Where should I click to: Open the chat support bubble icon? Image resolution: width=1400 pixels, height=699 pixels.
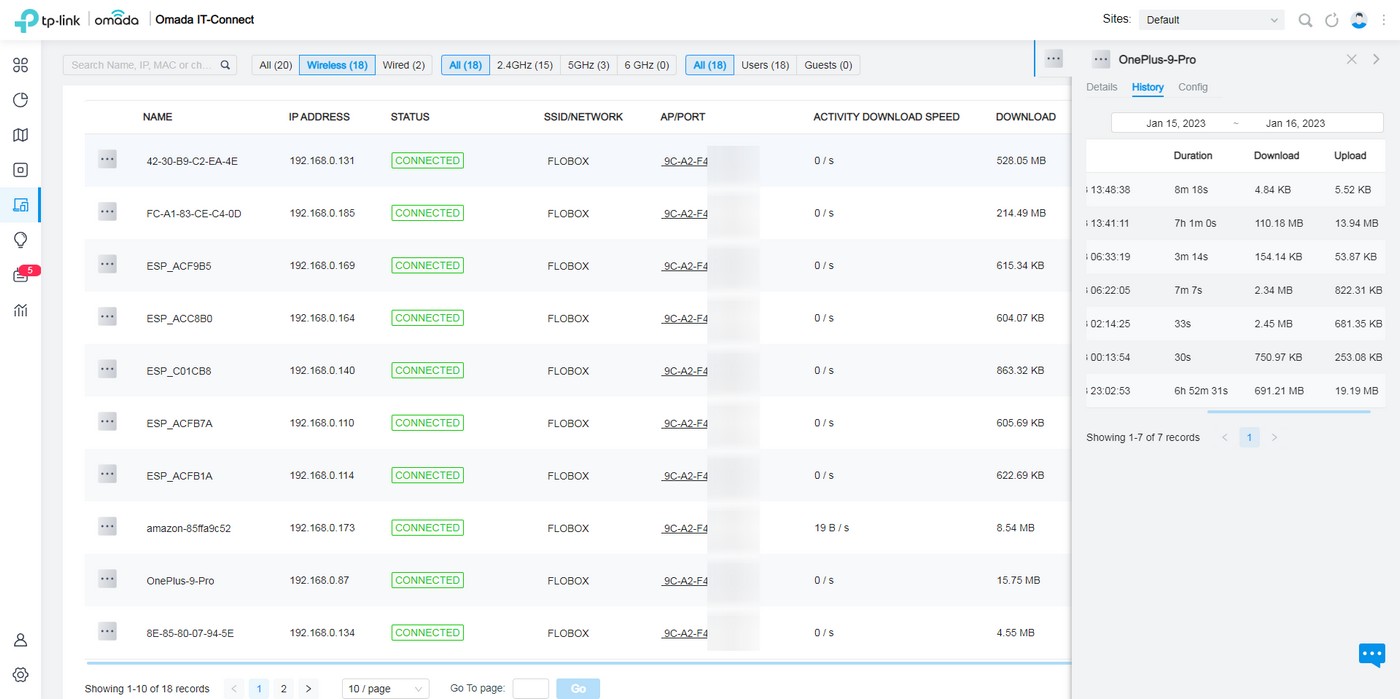[1371, 654]
